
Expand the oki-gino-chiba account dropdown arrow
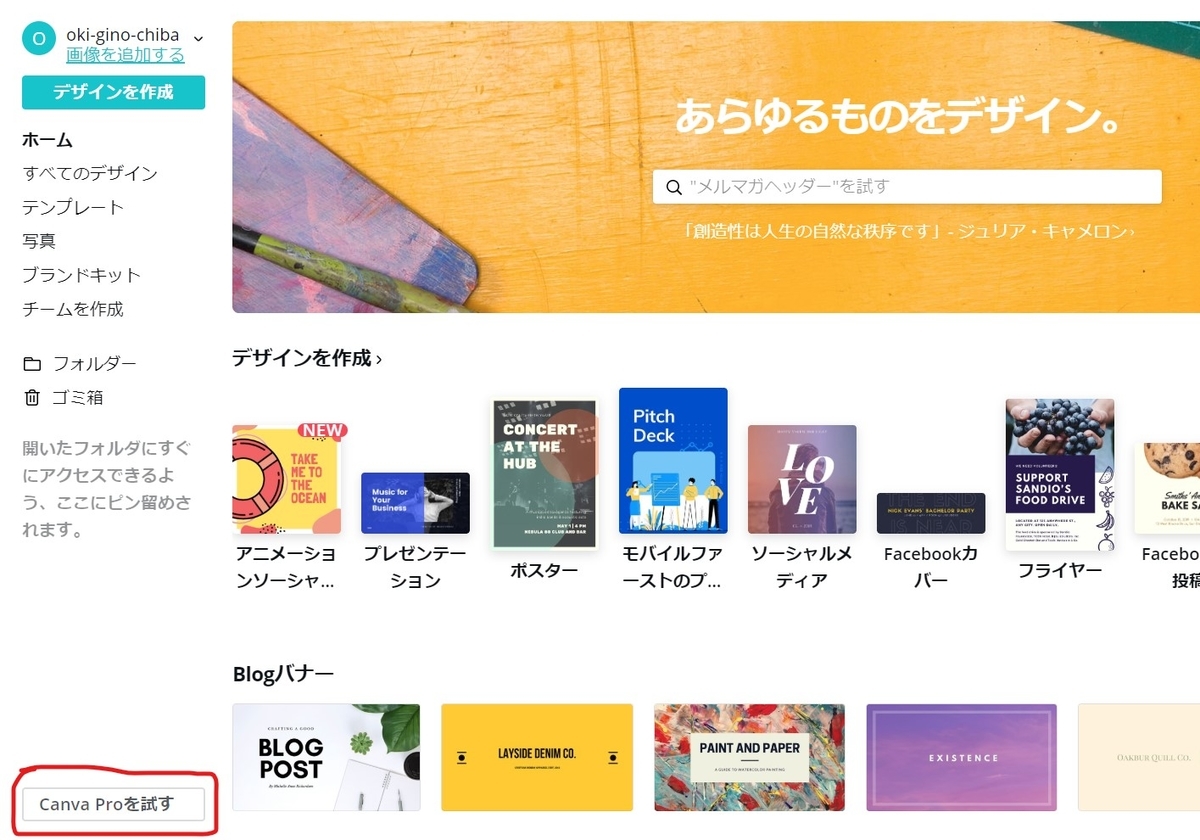pos(198,39)
